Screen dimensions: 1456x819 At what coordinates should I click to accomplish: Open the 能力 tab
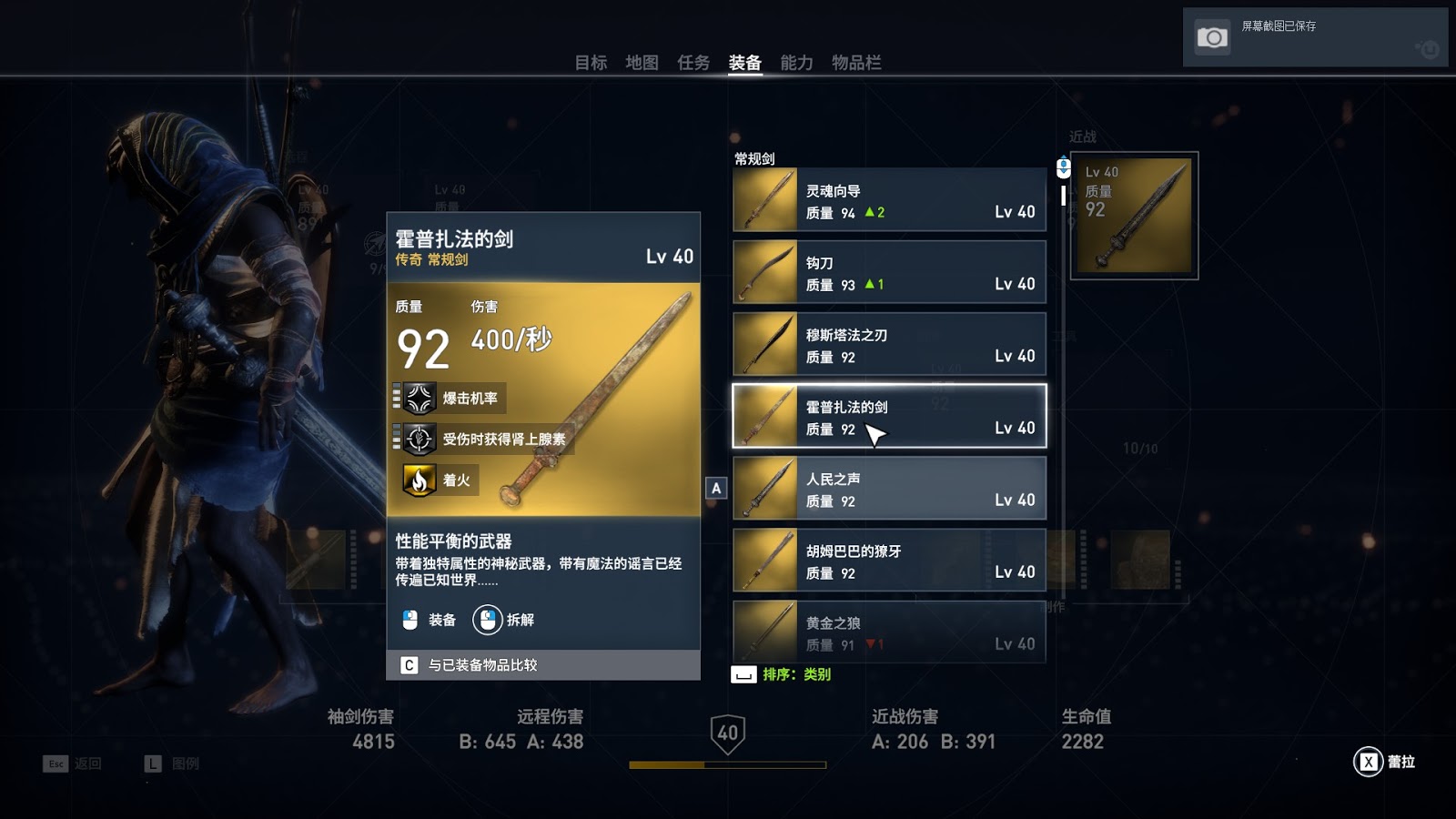(x=796, y=63)
